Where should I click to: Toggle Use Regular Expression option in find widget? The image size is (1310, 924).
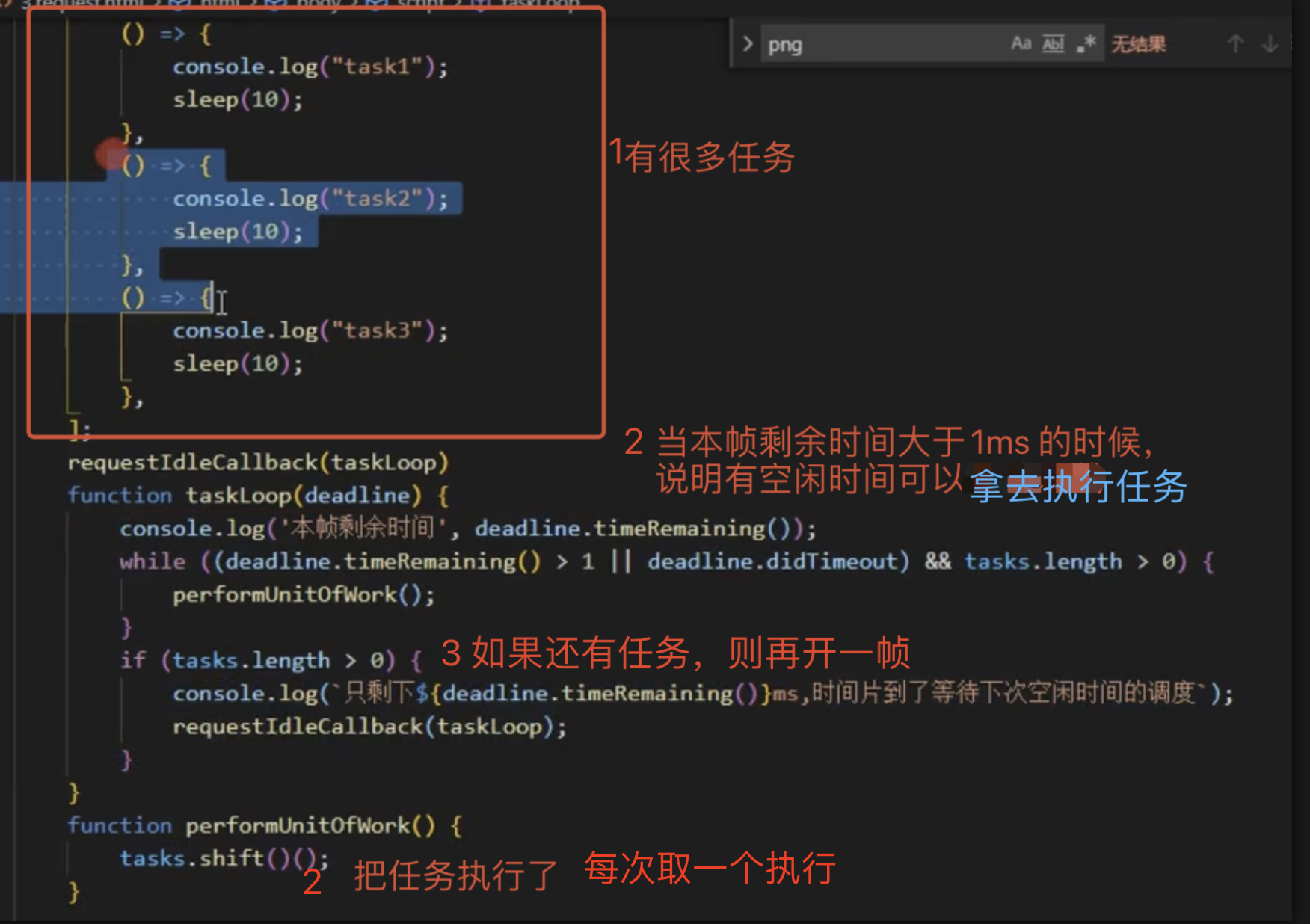1086,43
